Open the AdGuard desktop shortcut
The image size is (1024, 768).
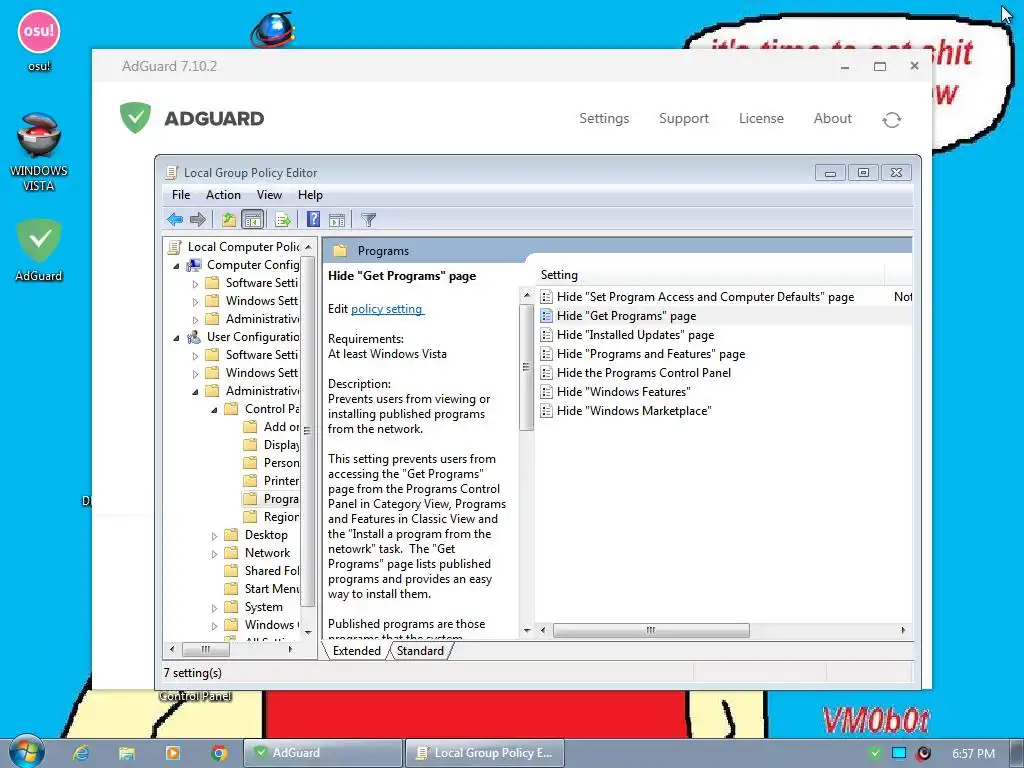point(39,250)
